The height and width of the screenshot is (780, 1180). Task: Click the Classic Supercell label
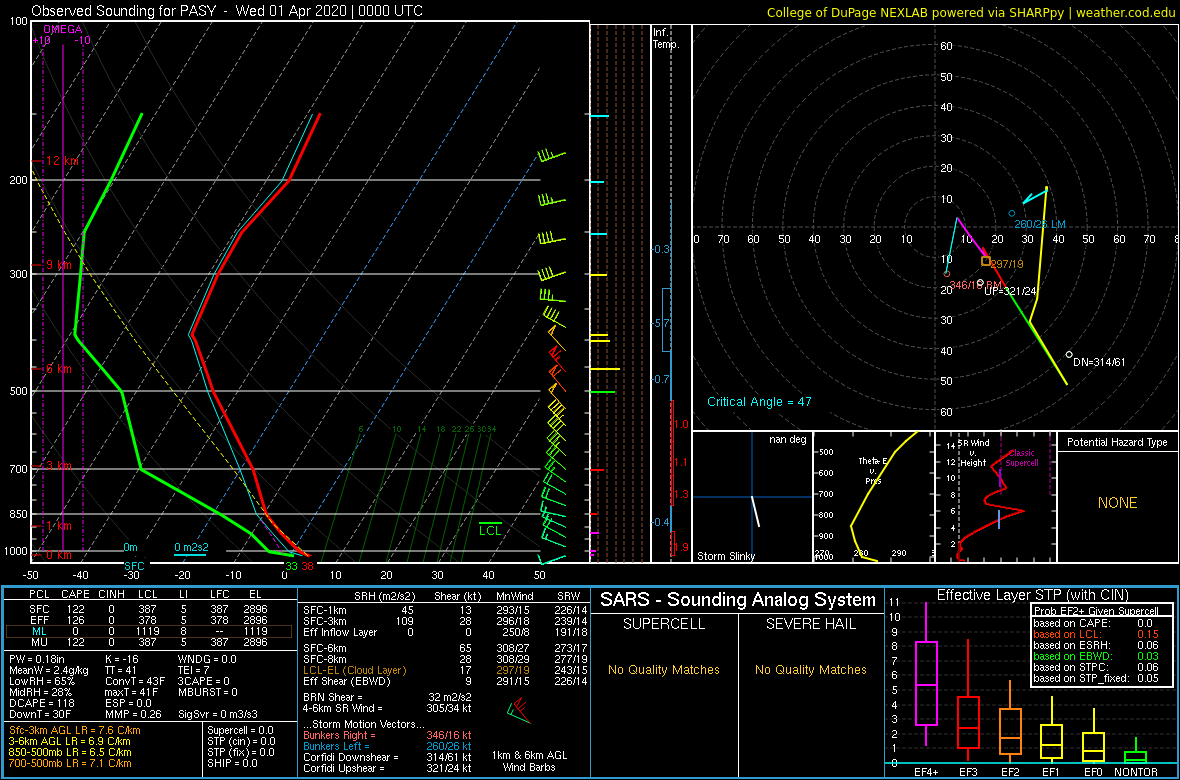(1023, 458)
